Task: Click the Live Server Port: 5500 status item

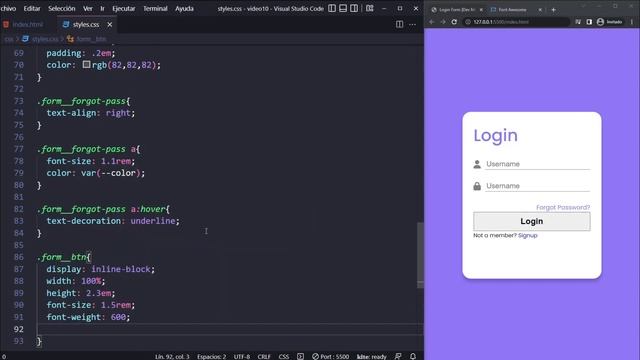Action: 331,356
